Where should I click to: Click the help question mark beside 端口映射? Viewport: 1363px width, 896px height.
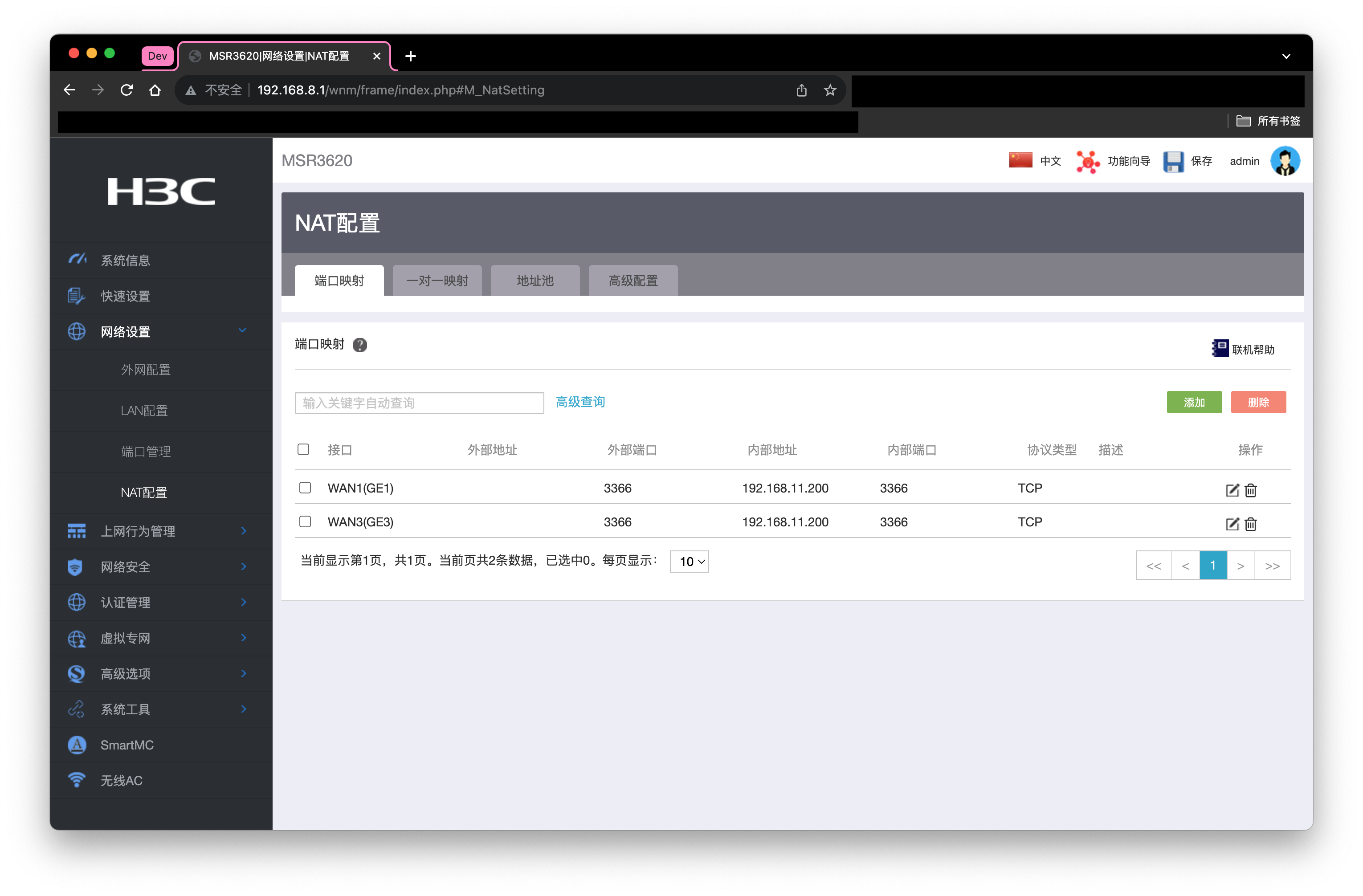359,345
